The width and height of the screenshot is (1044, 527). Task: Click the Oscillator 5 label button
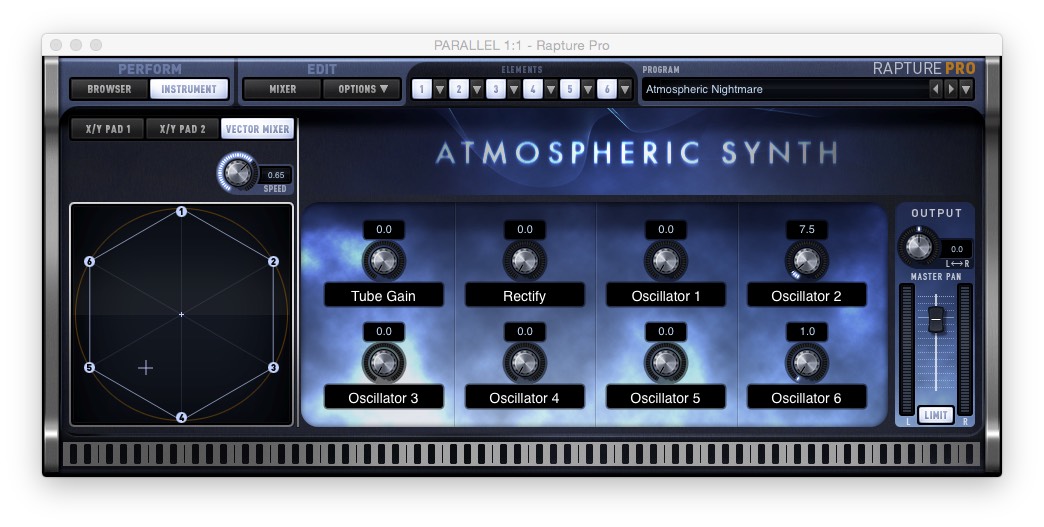666,397
